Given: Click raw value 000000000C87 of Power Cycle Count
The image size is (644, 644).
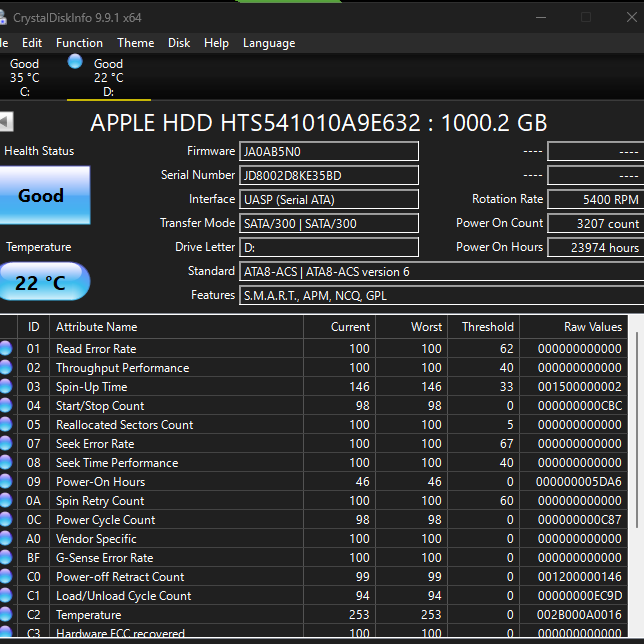Looking at the screenshot, I should coord(580,520).
